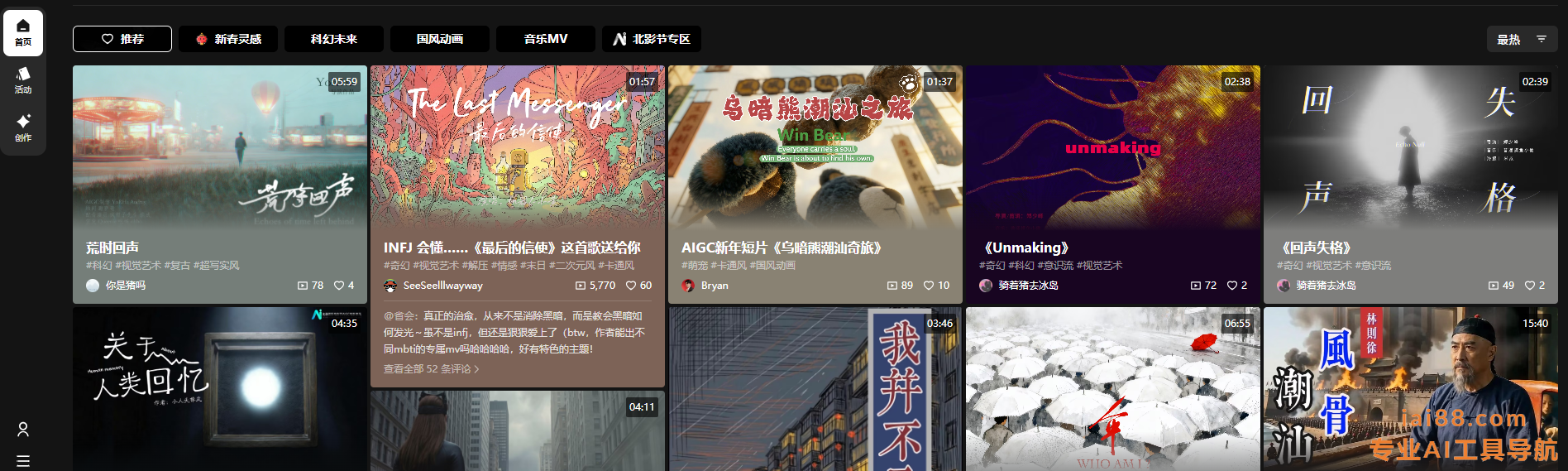Screen dimensions: 1568x471
Task: Toggle like on 乌暗熊潮汕奇旅 video
Action: (x=929, y=286)
